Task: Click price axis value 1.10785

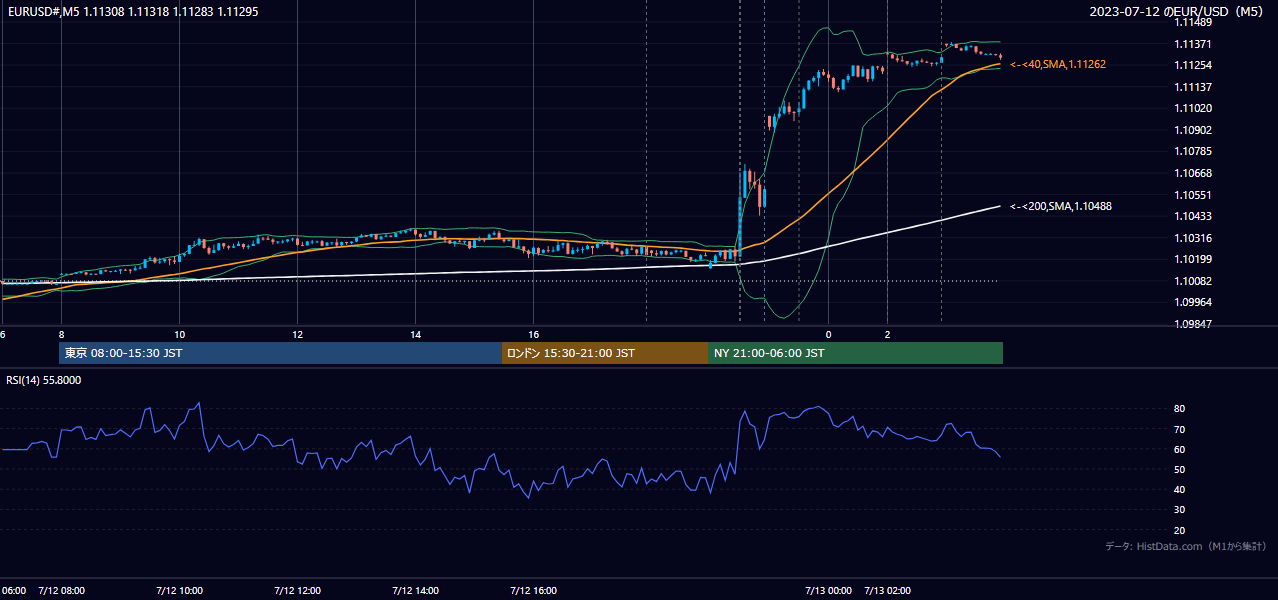Action: point(1193,151)
